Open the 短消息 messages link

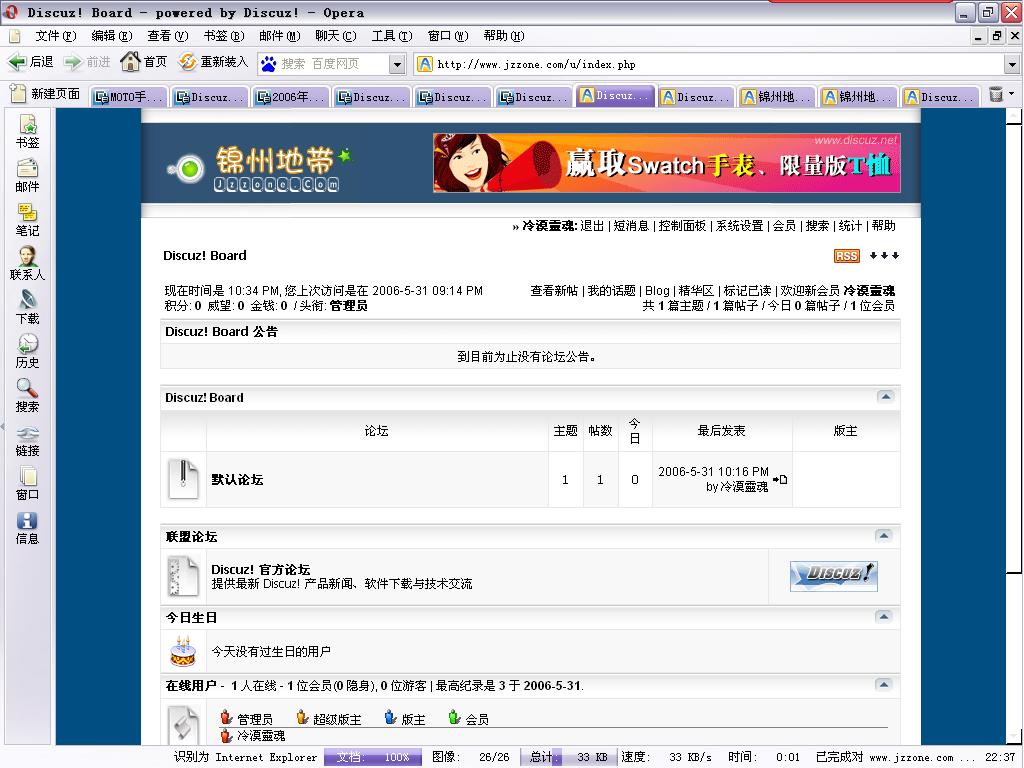(631, 226)
